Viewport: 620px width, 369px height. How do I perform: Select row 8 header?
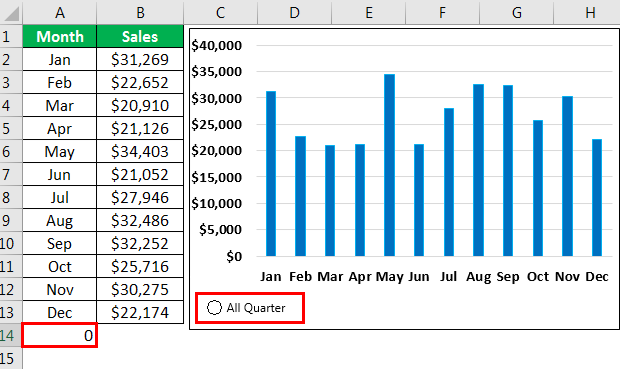[11, 197]
